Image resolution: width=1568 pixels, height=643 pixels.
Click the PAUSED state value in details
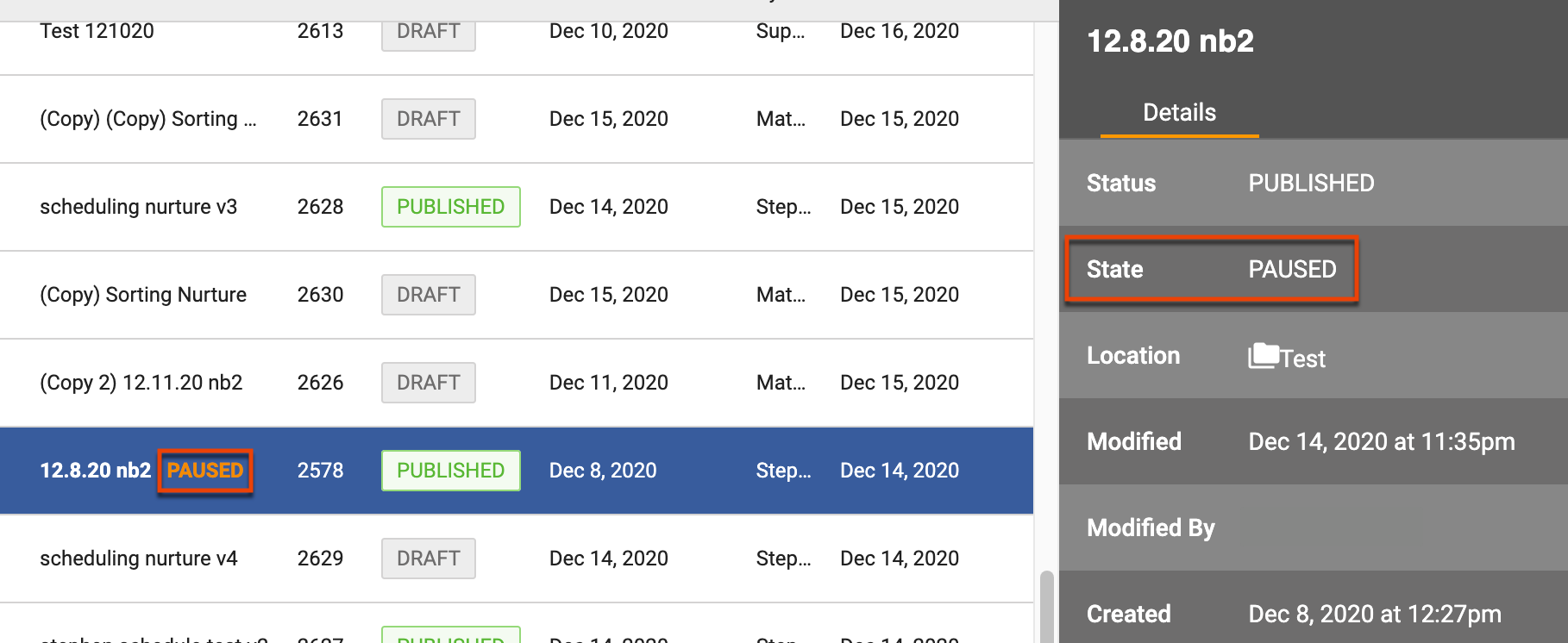pyautogui.click(x=1292, y=269)
